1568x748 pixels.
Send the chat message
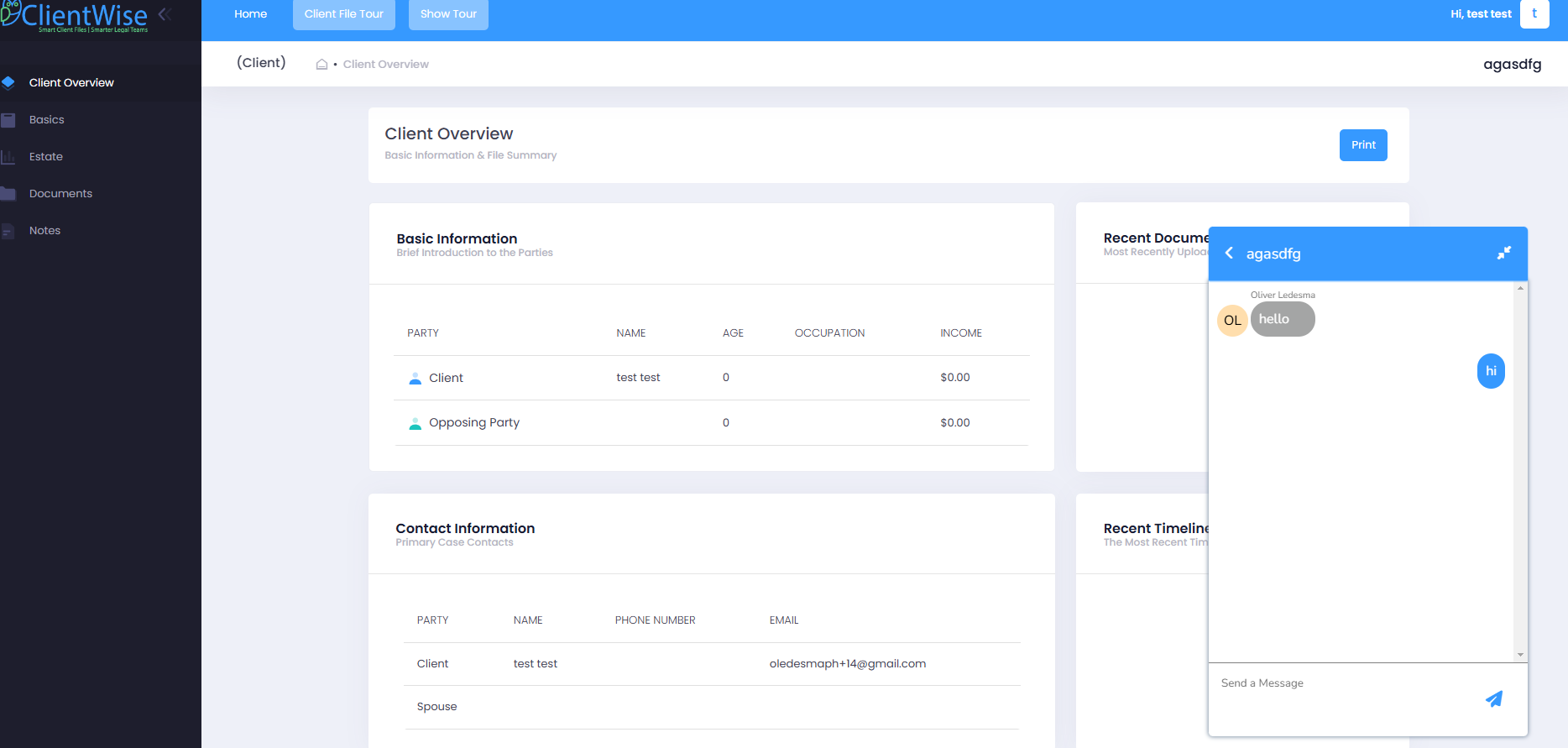(1494, 698)
